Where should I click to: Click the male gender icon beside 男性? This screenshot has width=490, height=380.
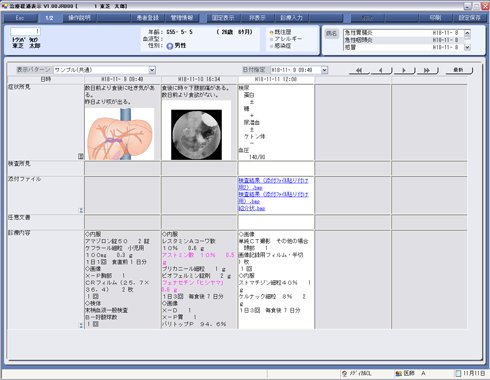pos(169,46)
